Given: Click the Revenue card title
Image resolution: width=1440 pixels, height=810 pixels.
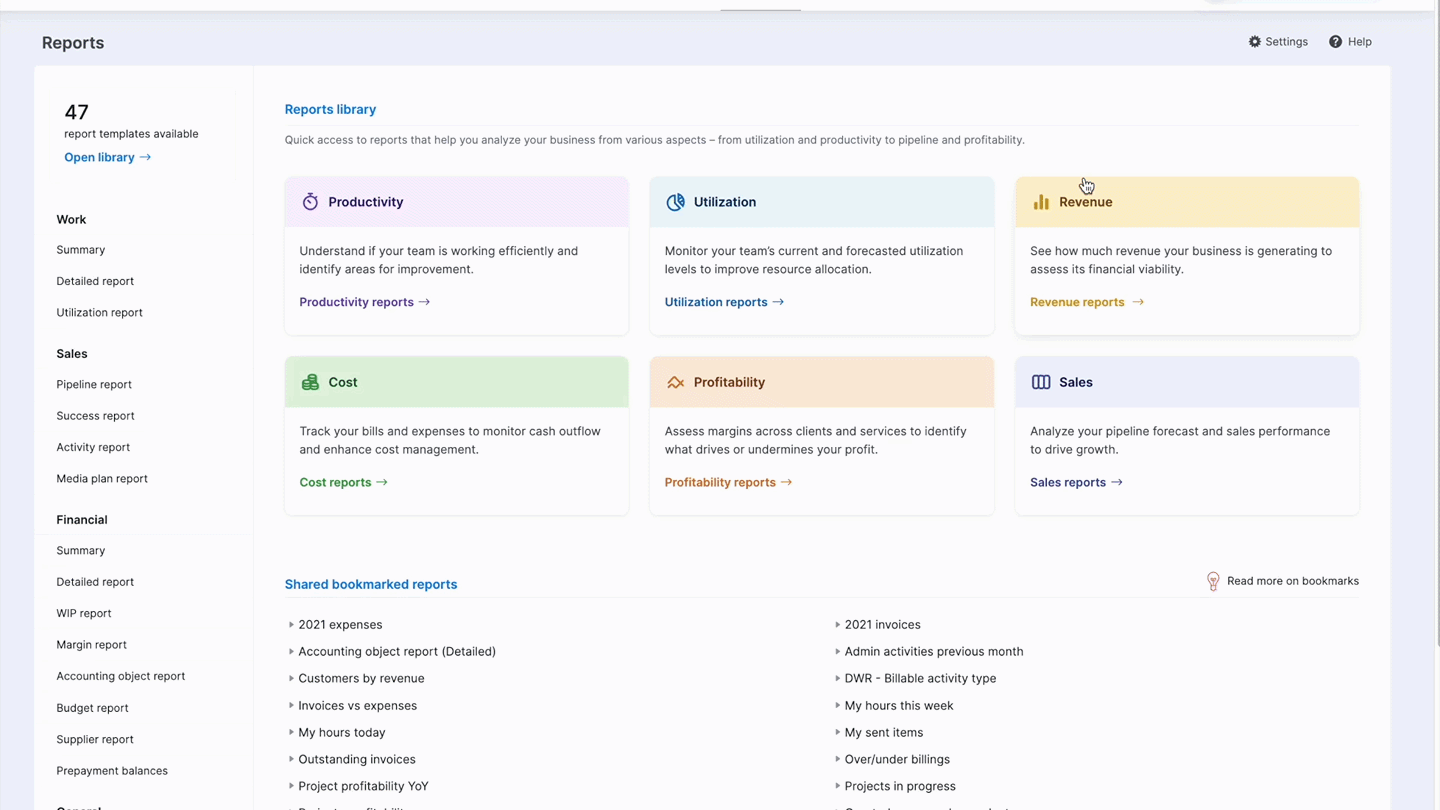Looking at the screenshot, I should 1086,202.
